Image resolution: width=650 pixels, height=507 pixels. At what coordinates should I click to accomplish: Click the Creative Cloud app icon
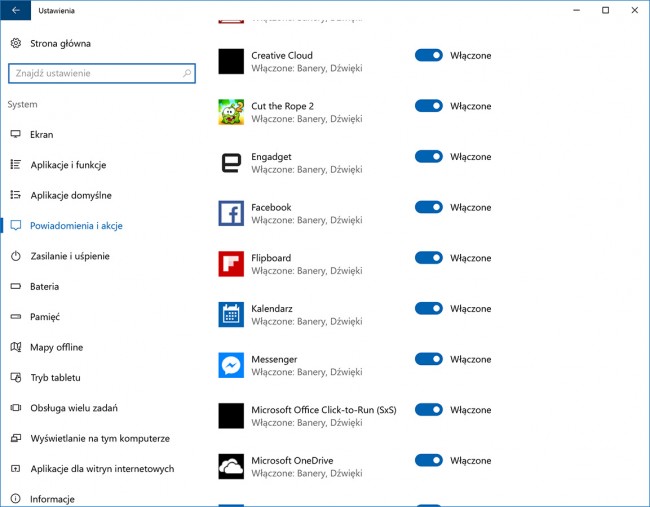click(231, 61)
